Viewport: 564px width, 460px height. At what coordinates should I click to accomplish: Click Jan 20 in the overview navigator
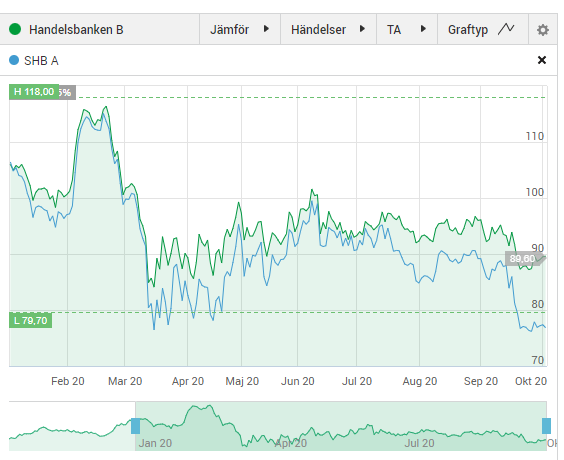[155, 443]
